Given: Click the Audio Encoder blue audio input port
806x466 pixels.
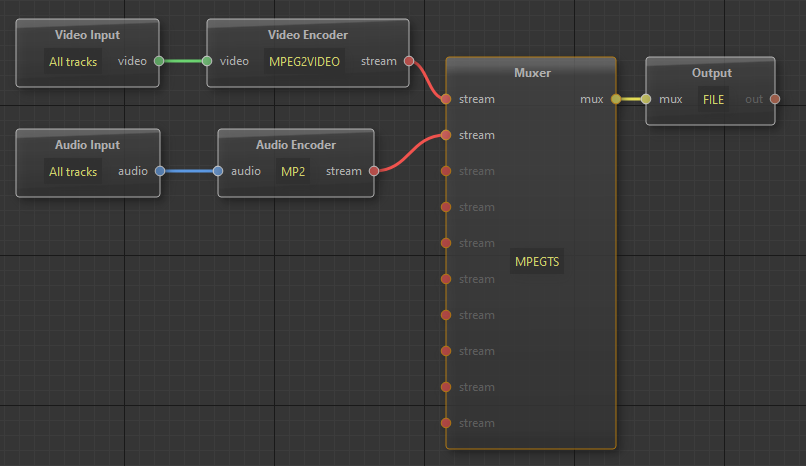Looking at the screenshot, I should coord(218,171).
